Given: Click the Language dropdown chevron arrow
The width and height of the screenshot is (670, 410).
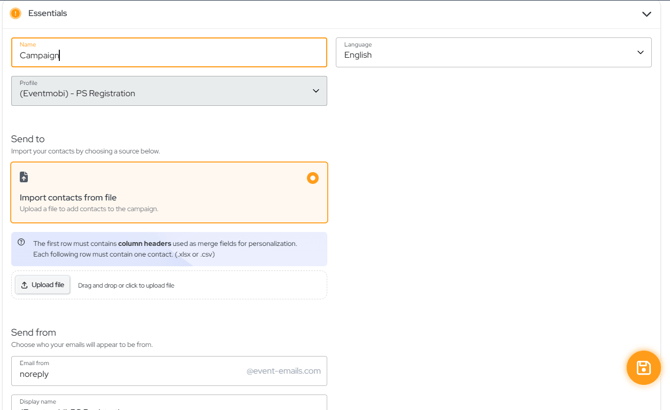Looking at the screenshot, I should tap(640, 53).
